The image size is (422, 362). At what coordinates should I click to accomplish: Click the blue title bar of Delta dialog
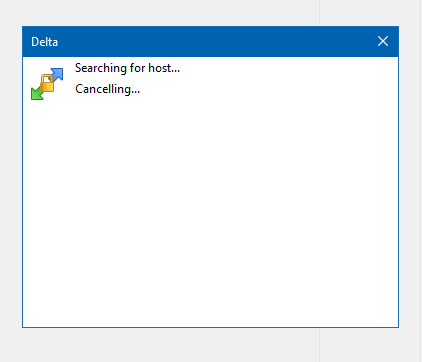[210, 42]
